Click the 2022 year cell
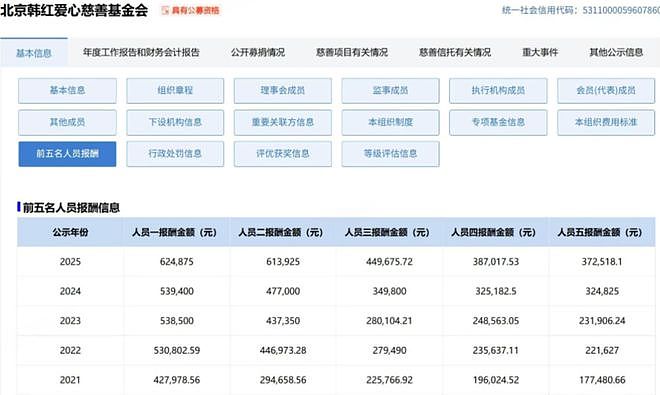This screenshot has width=660, height=395. point(70,350)
